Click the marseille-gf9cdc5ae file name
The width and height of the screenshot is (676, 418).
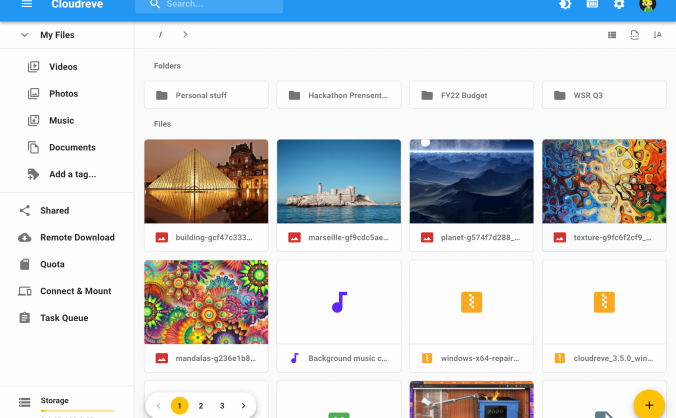pyautogui.click(x=348, y=237)
